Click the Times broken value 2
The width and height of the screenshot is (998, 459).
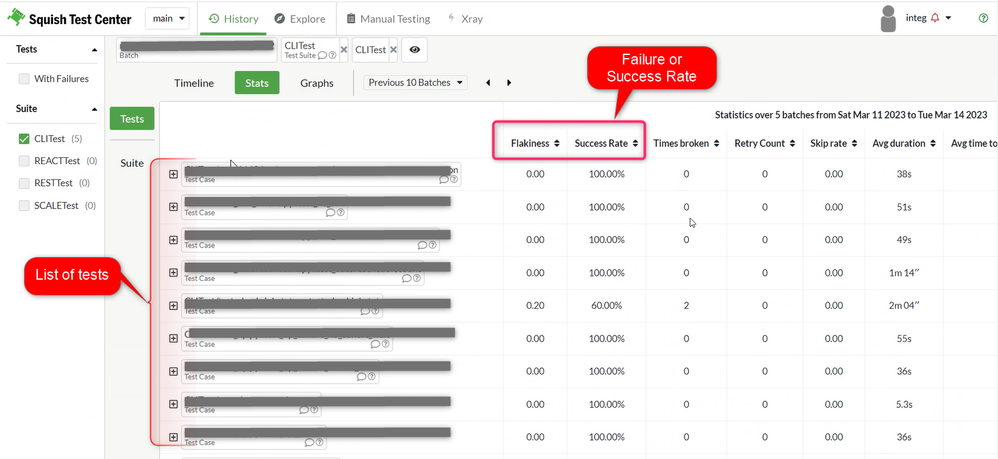click(x=686, y=306)
